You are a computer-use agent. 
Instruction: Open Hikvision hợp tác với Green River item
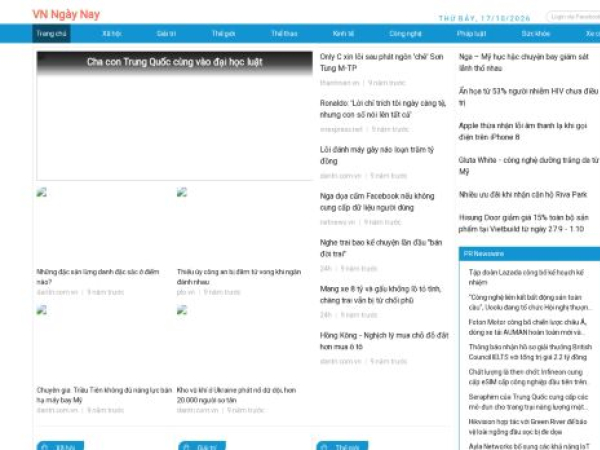tap(528, 426)
